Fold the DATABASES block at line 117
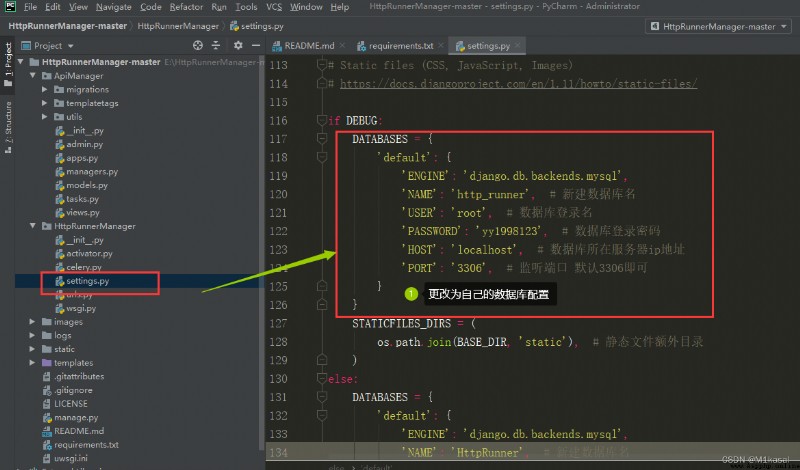Image resolution: width=800 pixels, height=470 pixels. [322, 139]
